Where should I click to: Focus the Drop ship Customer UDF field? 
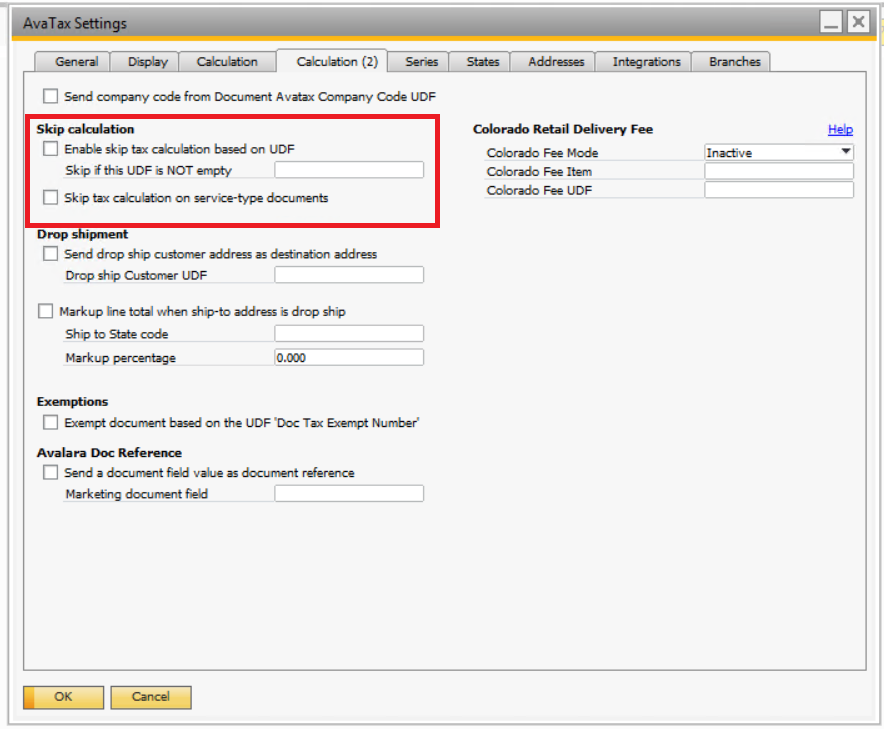(x=349, y=275)
